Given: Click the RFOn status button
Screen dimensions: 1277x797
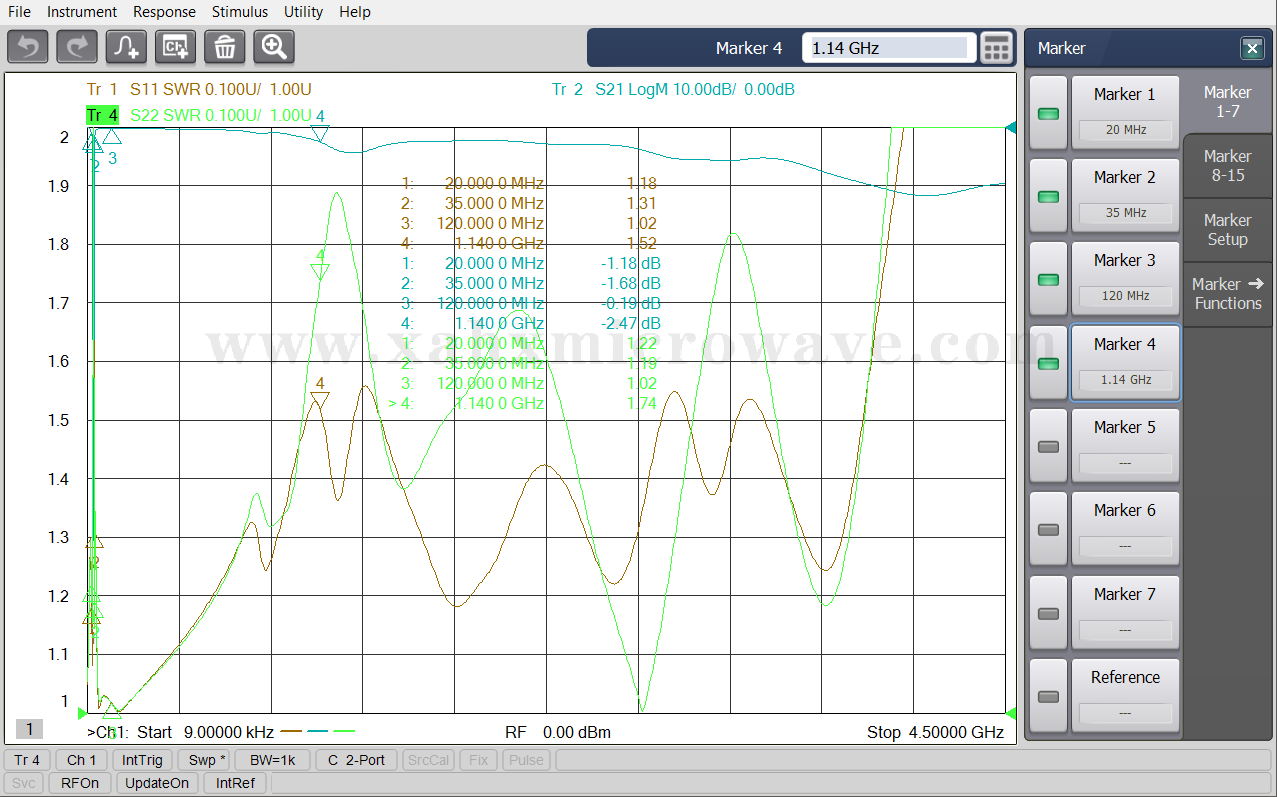Looking at the screenshot, I should tap(80, 783).
